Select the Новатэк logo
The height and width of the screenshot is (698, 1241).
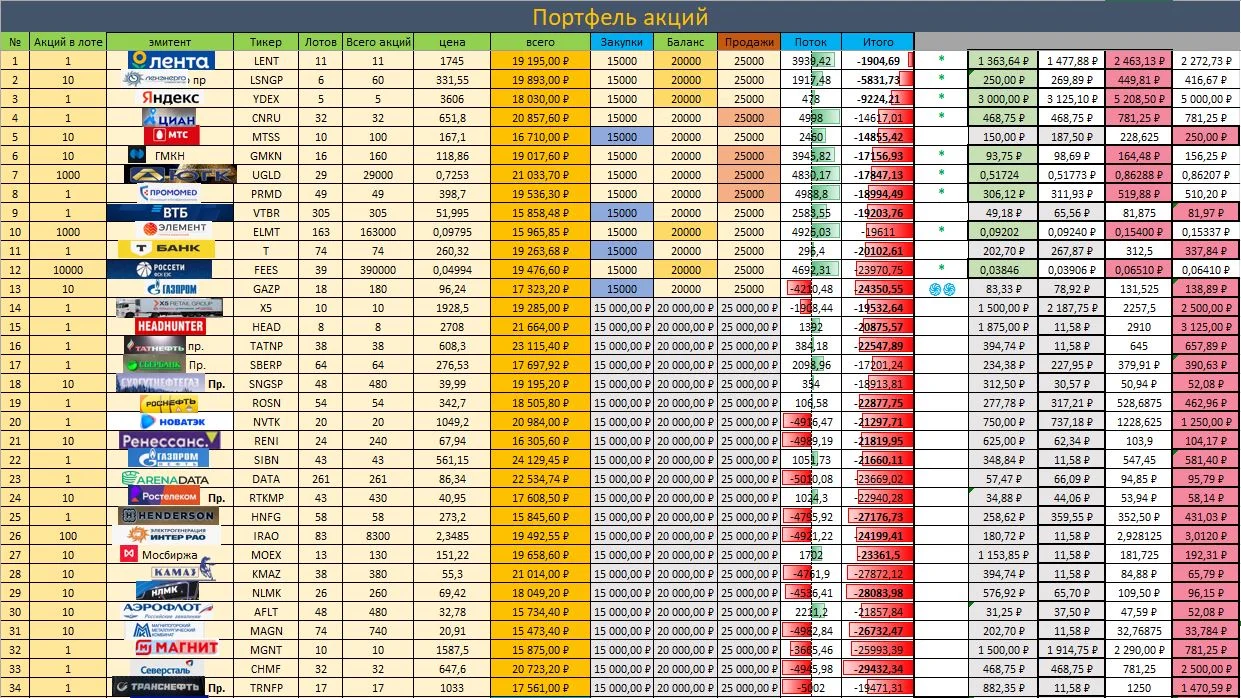170,421
